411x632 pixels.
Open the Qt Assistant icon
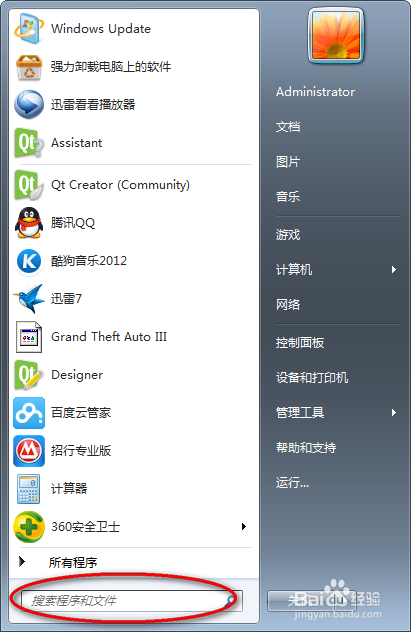coord(29,143)
